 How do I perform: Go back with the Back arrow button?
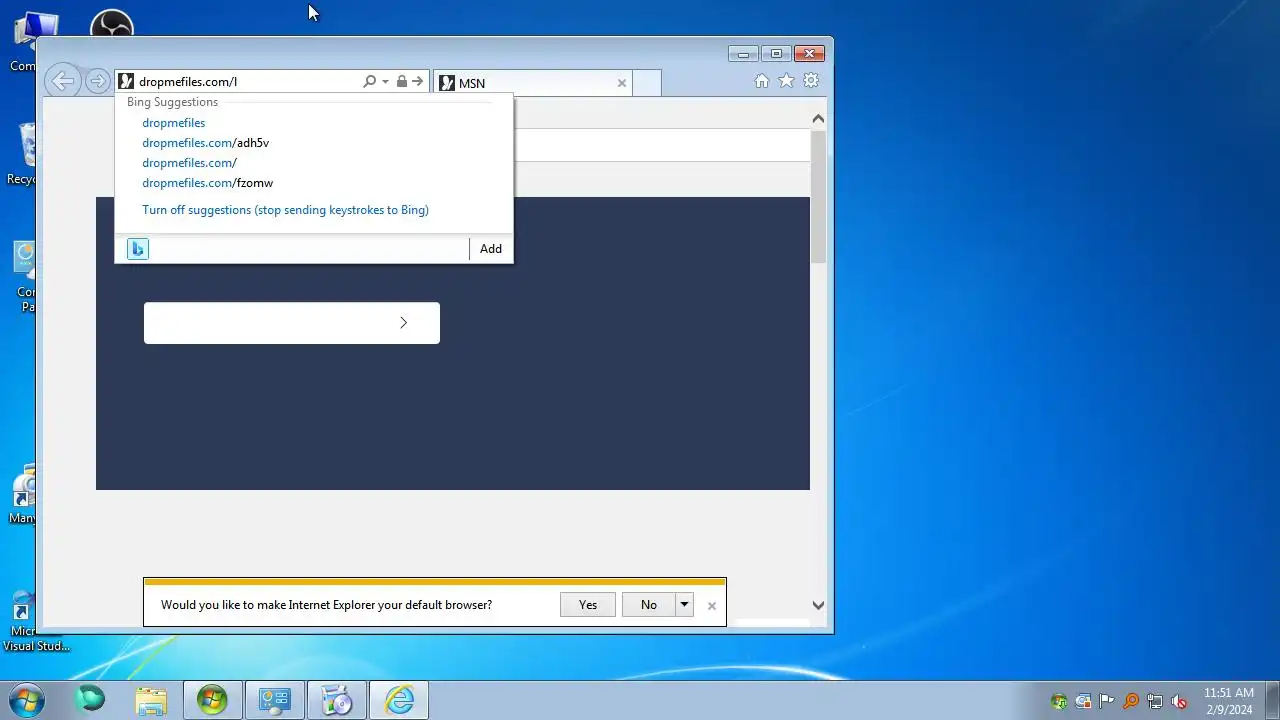click(x=63, y=82)
